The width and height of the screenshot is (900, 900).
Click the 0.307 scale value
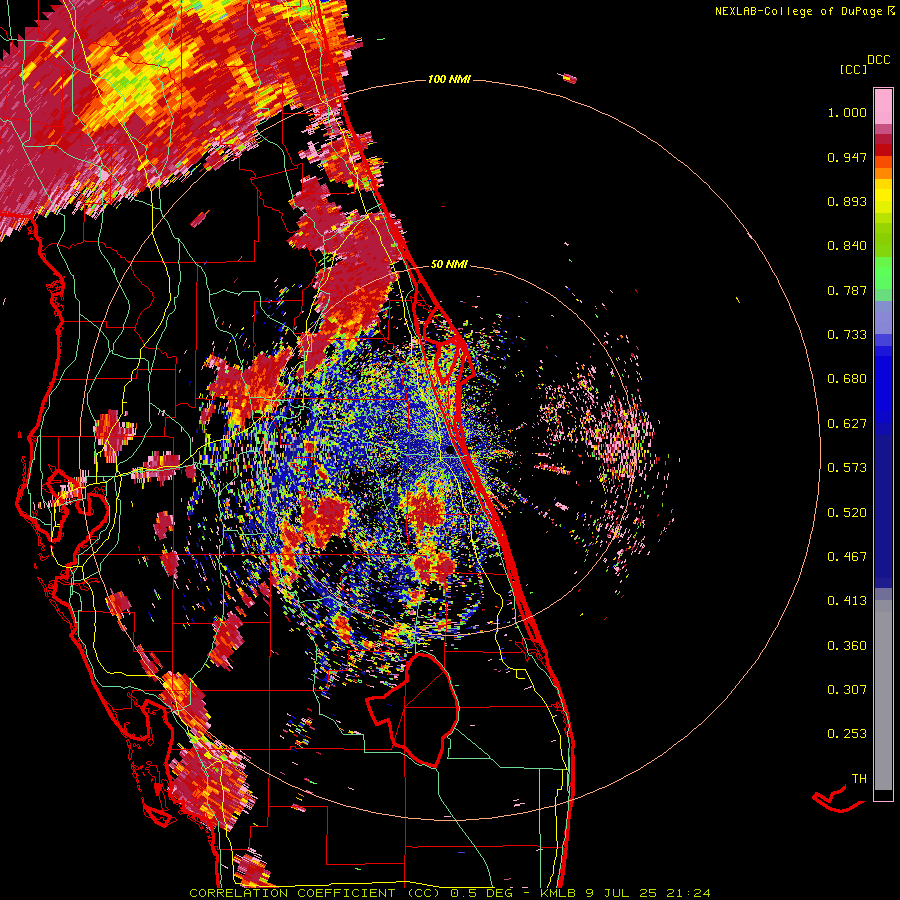tap(847, 690)
